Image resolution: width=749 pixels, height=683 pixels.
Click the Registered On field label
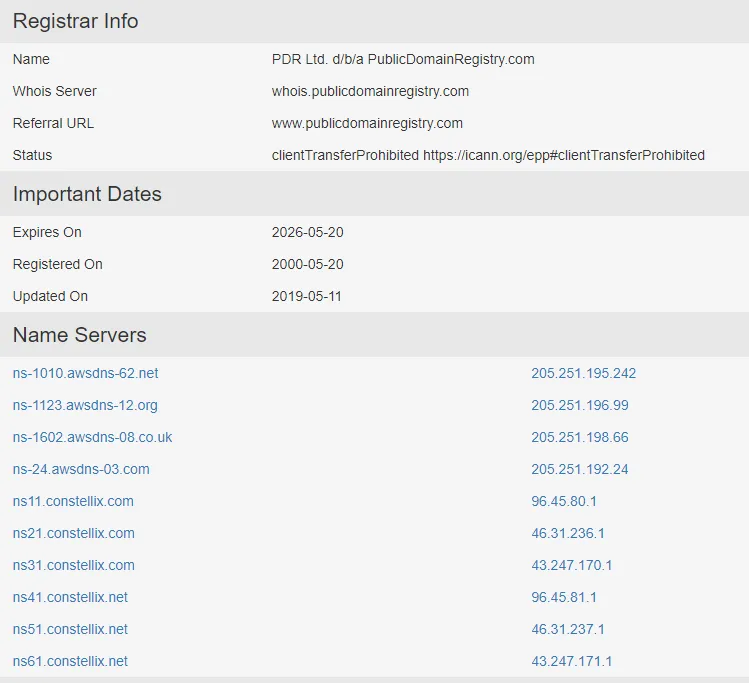pyautogui.click(x=58, y=265)
